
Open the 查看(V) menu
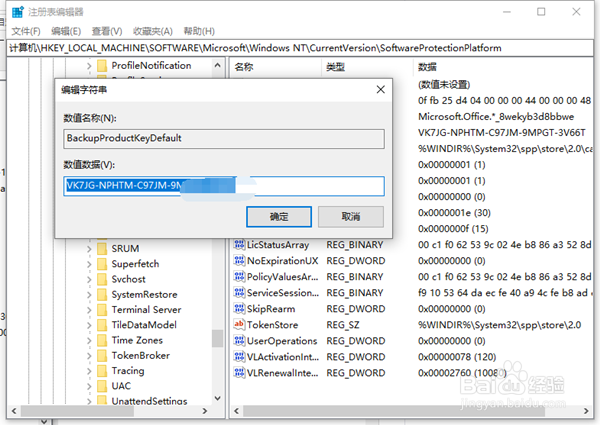[x=107, y=31]
